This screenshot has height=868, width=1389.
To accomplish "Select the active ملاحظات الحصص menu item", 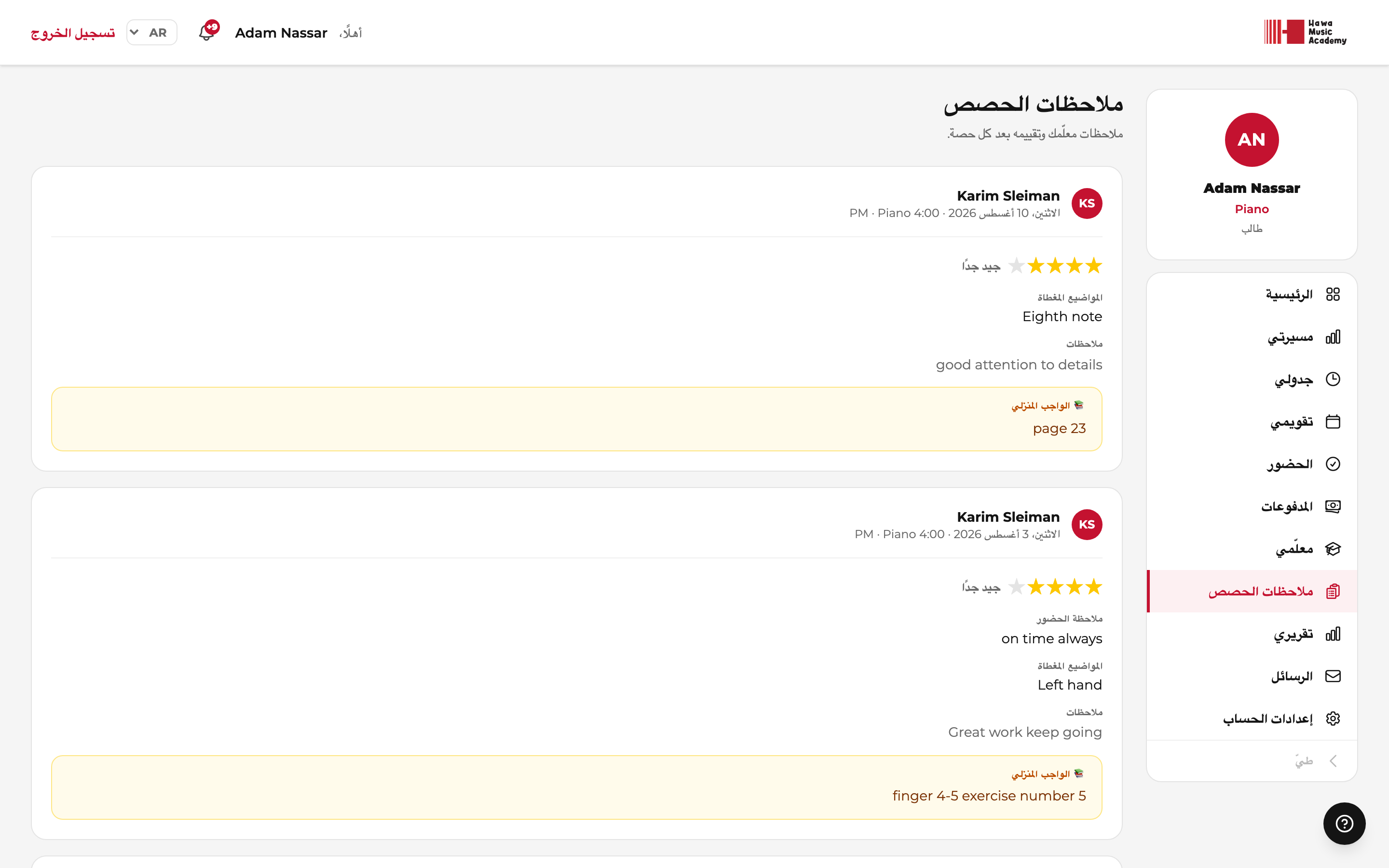I will click(1251, 591).
